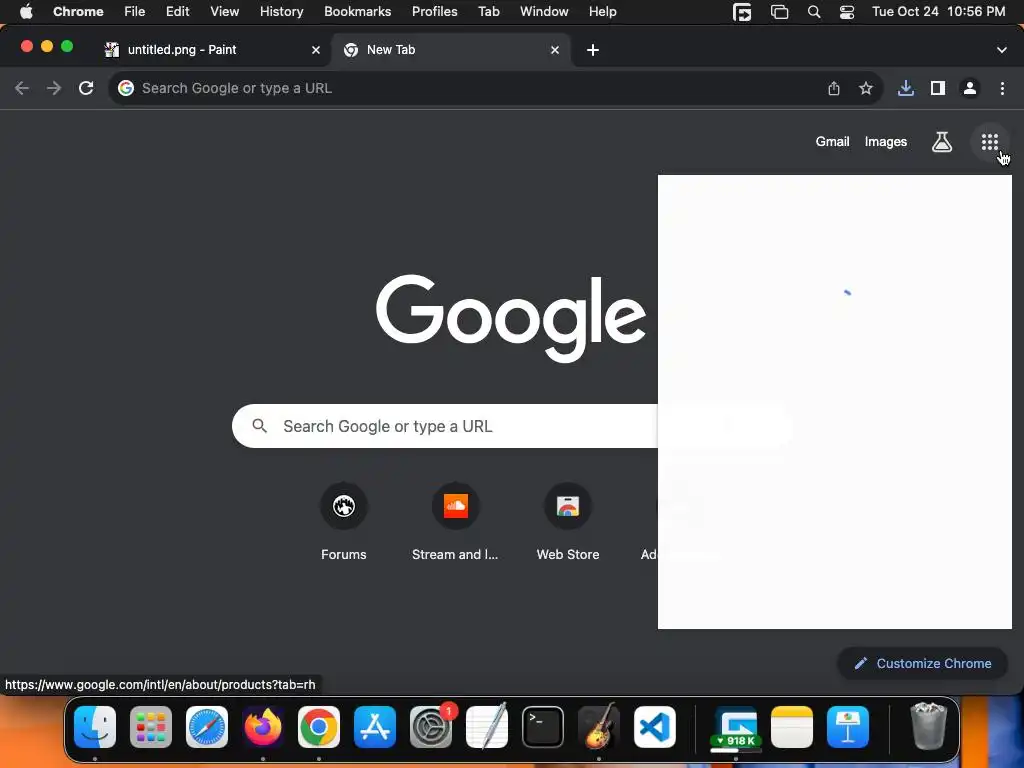The width and height of the screenshot is (1024, 768).
Task: Bookmark this tab with star icon
Action: pos(865,88)
